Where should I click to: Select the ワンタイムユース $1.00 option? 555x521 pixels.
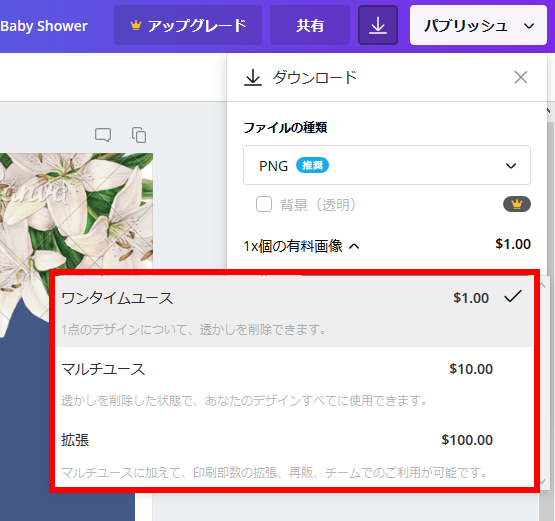(x=294, y=311)
